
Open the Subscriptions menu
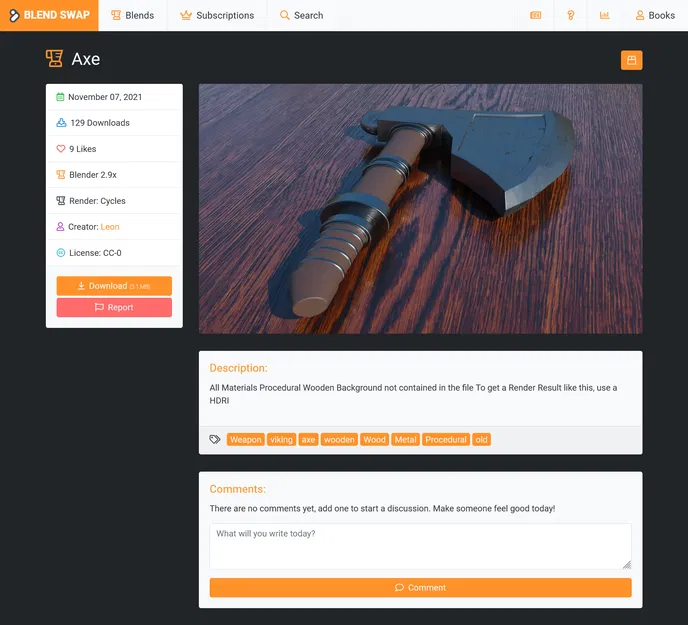click(217, 15)
